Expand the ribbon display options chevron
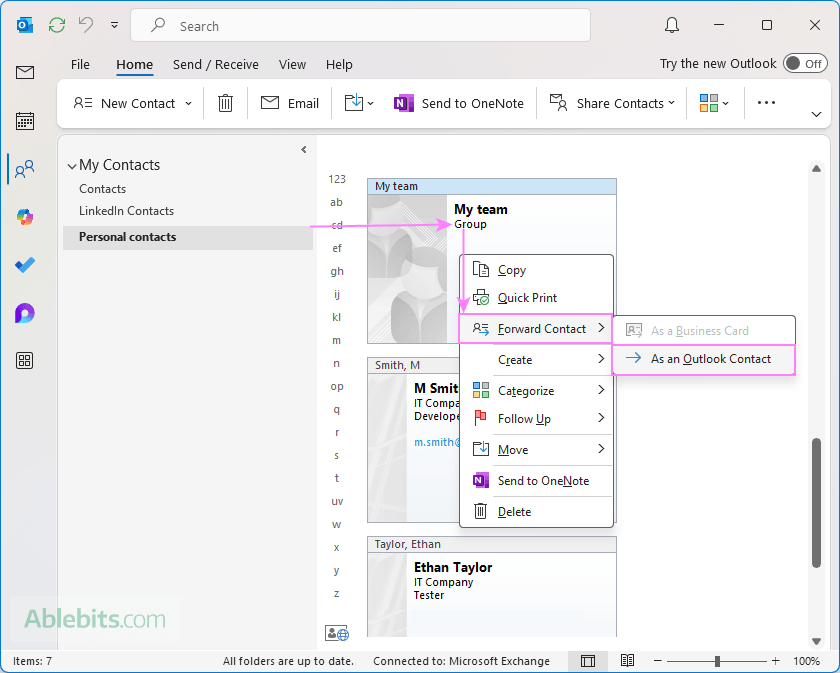Image resolution: width=840 pixels, height=673 pixels. 816,114
